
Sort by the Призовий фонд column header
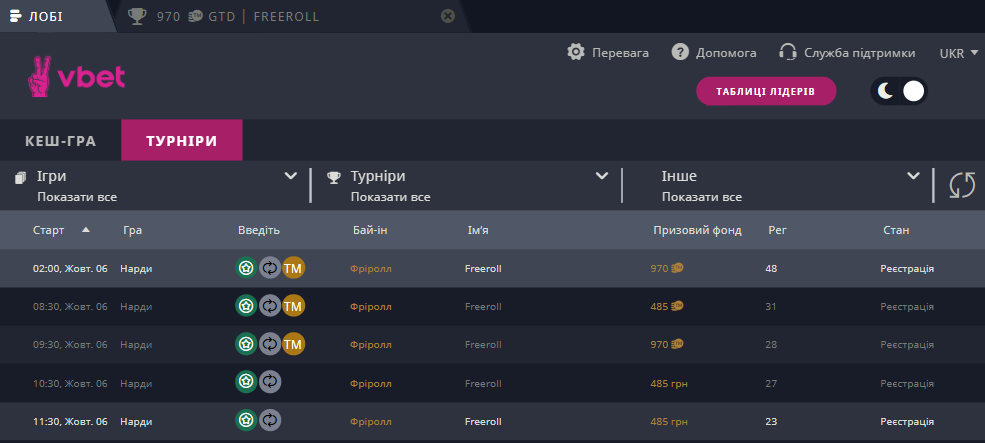(x=697, y=230)
